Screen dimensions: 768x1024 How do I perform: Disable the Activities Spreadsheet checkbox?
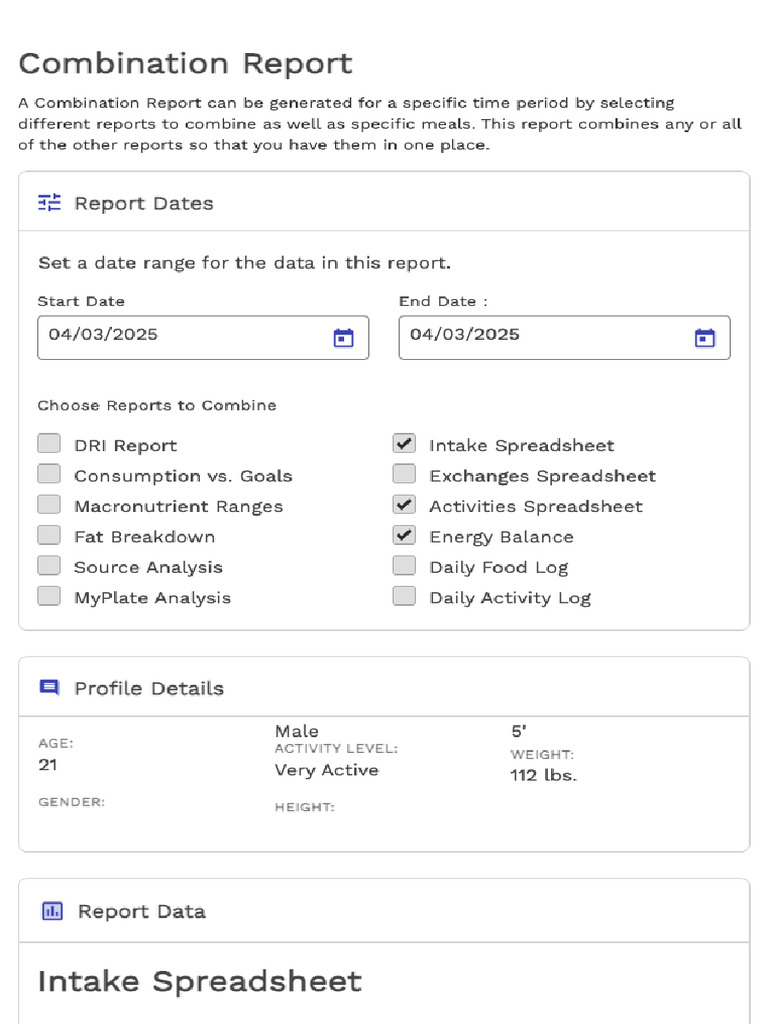pyautogui.click(x=404, y=505)
